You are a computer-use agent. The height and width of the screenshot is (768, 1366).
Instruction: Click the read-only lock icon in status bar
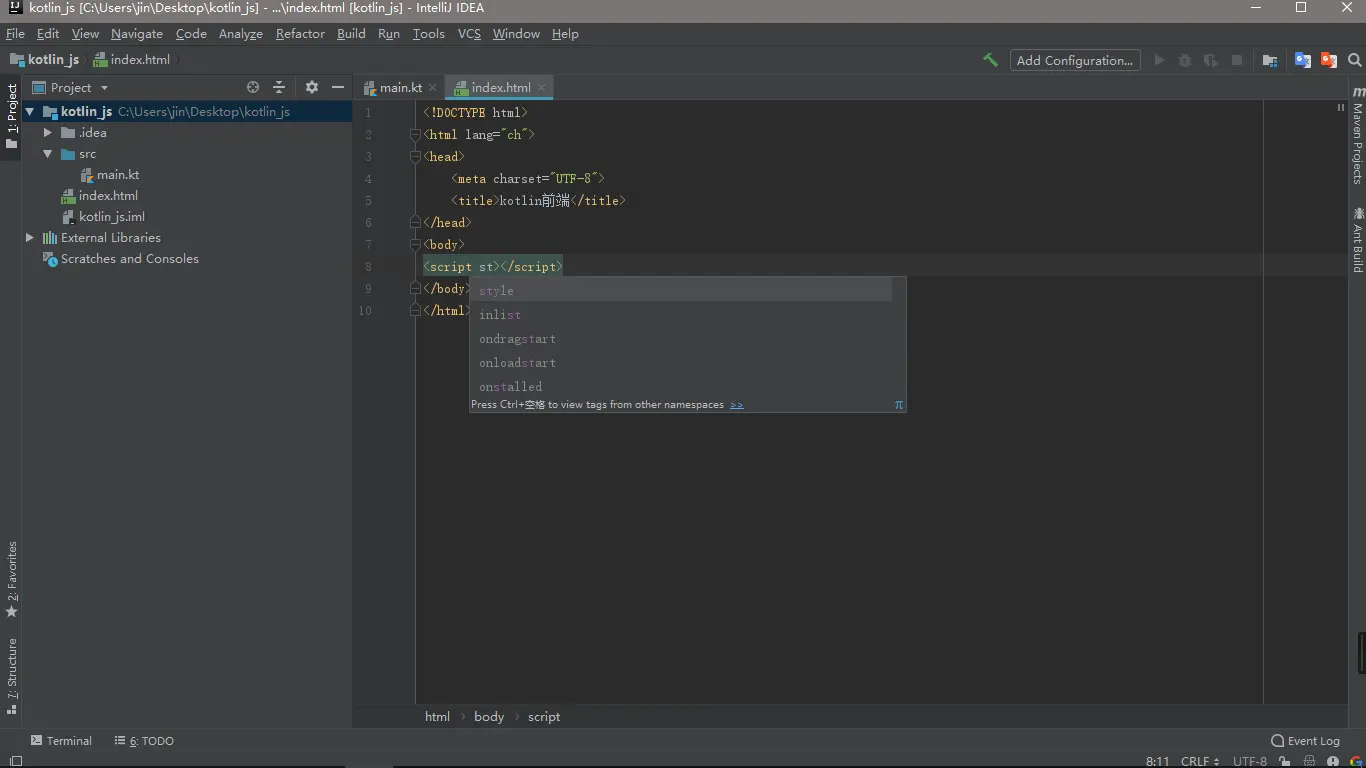[1283, 761]
